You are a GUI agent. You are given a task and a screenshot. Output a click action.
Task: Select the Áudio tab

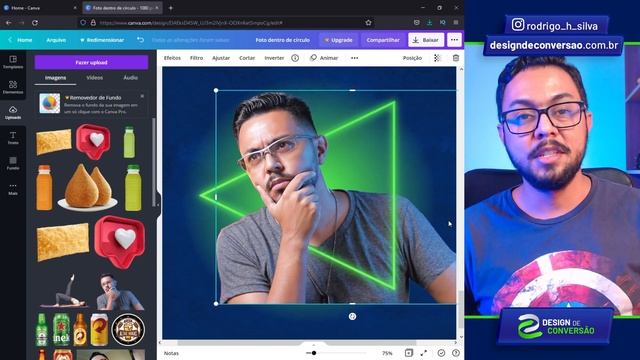tap(131, 78)
